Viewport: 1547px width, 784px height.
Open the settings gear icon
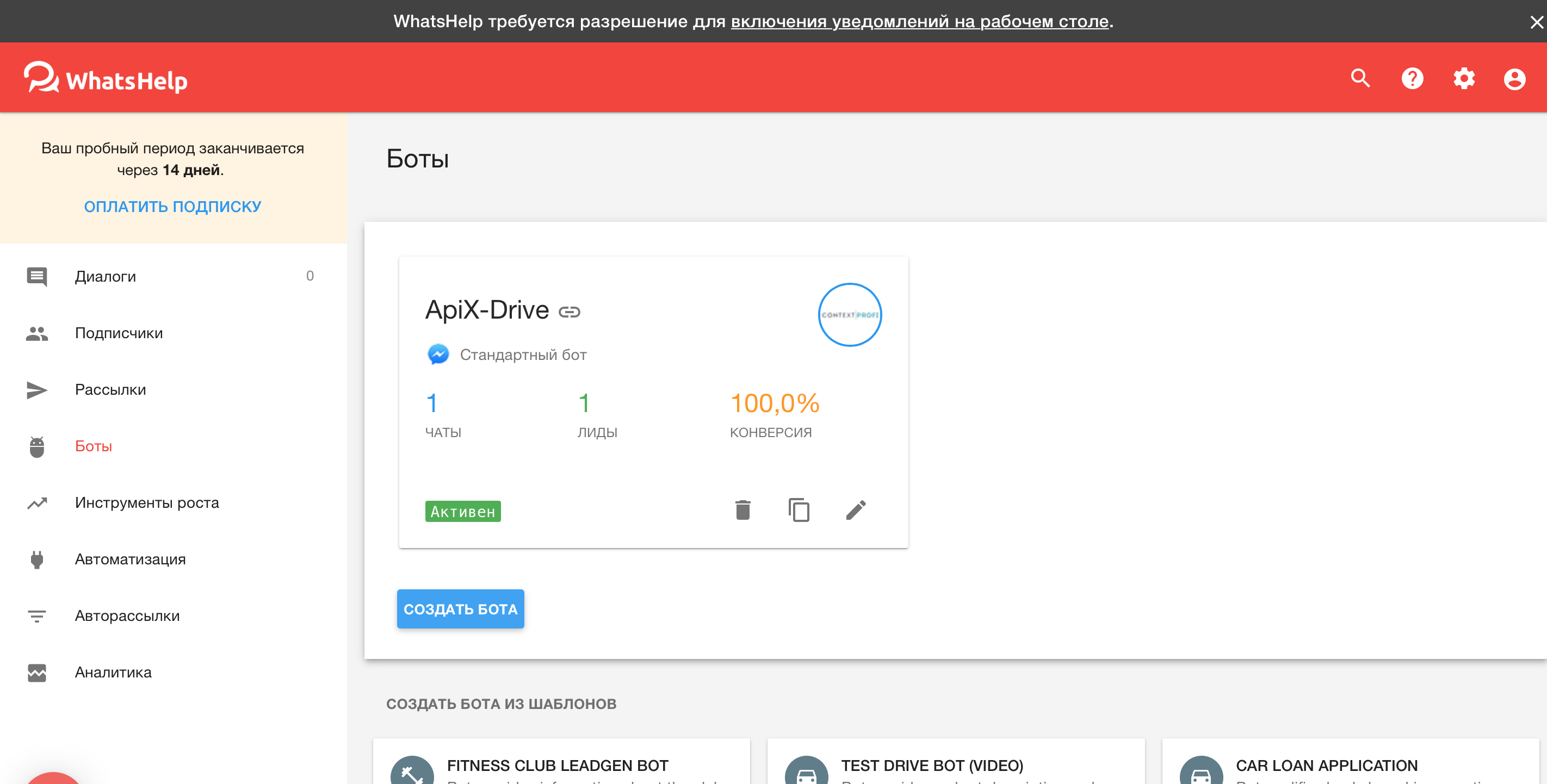tap(1464, 78)
